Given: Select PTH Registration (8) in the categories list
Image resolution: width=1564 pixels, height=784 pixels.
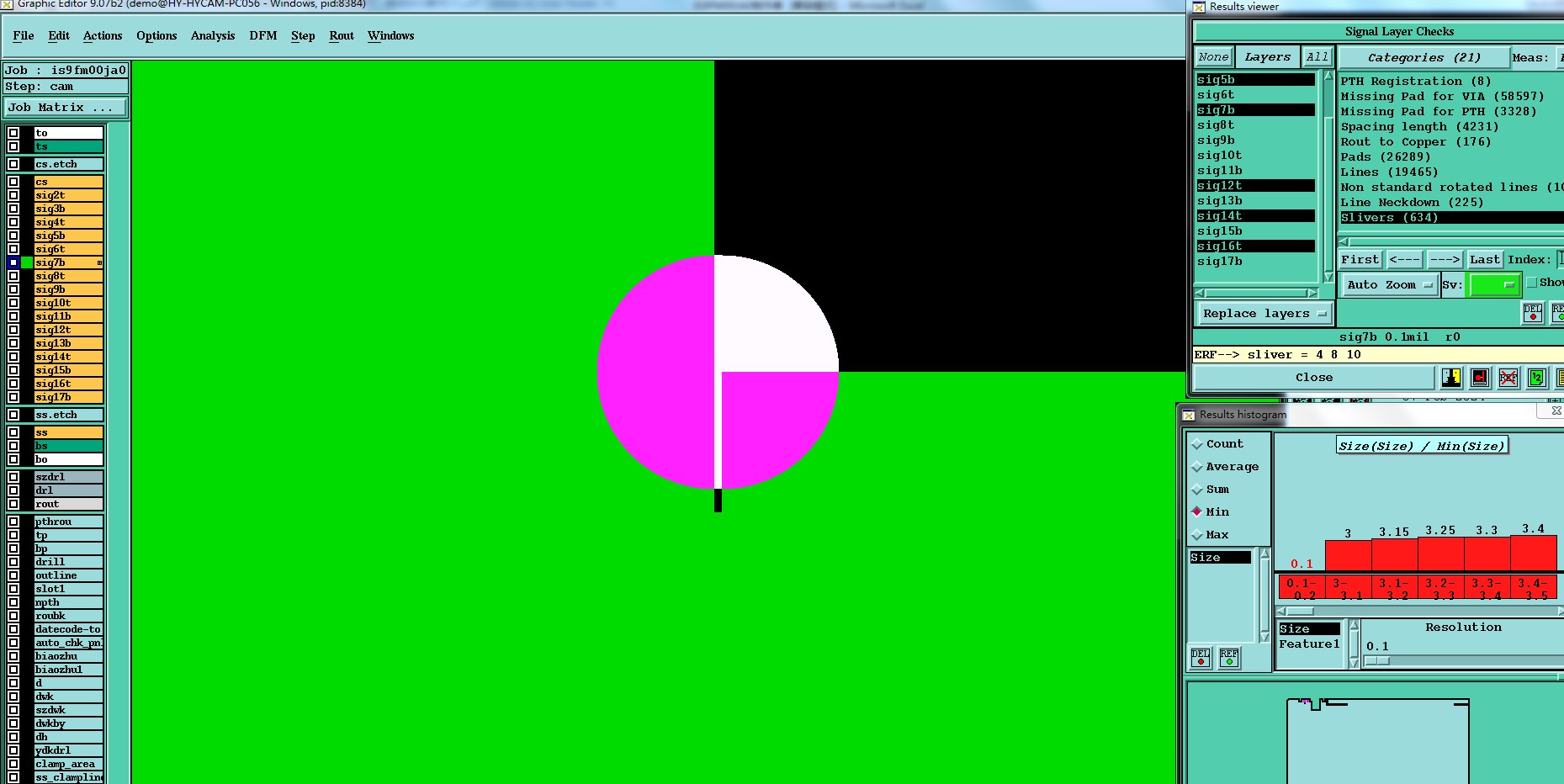Looking at the screenshot, I should coord(1416,82).
